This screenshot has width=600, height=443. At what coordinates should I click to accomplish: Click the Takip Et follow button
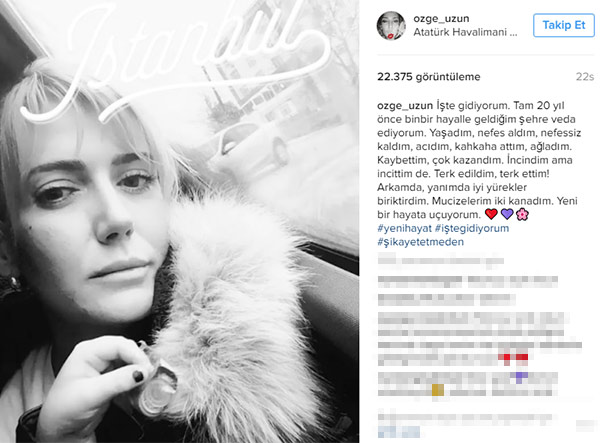click(564, 25)
